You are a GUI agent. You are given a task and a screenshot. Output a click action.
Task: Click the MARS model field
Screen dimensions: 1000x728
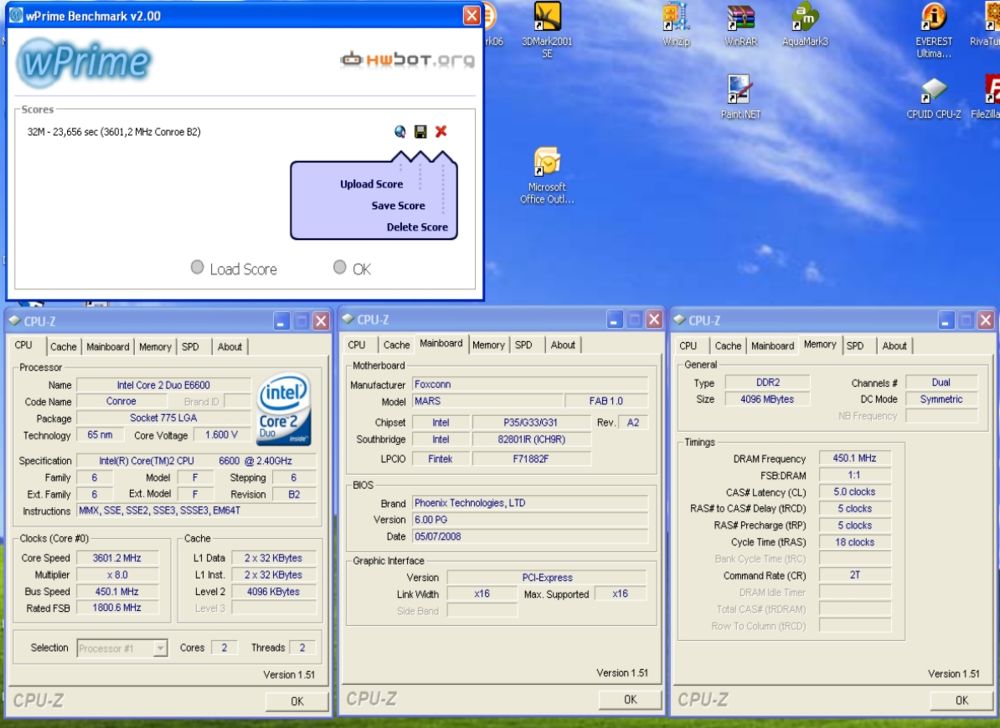(x=488, y=401)
